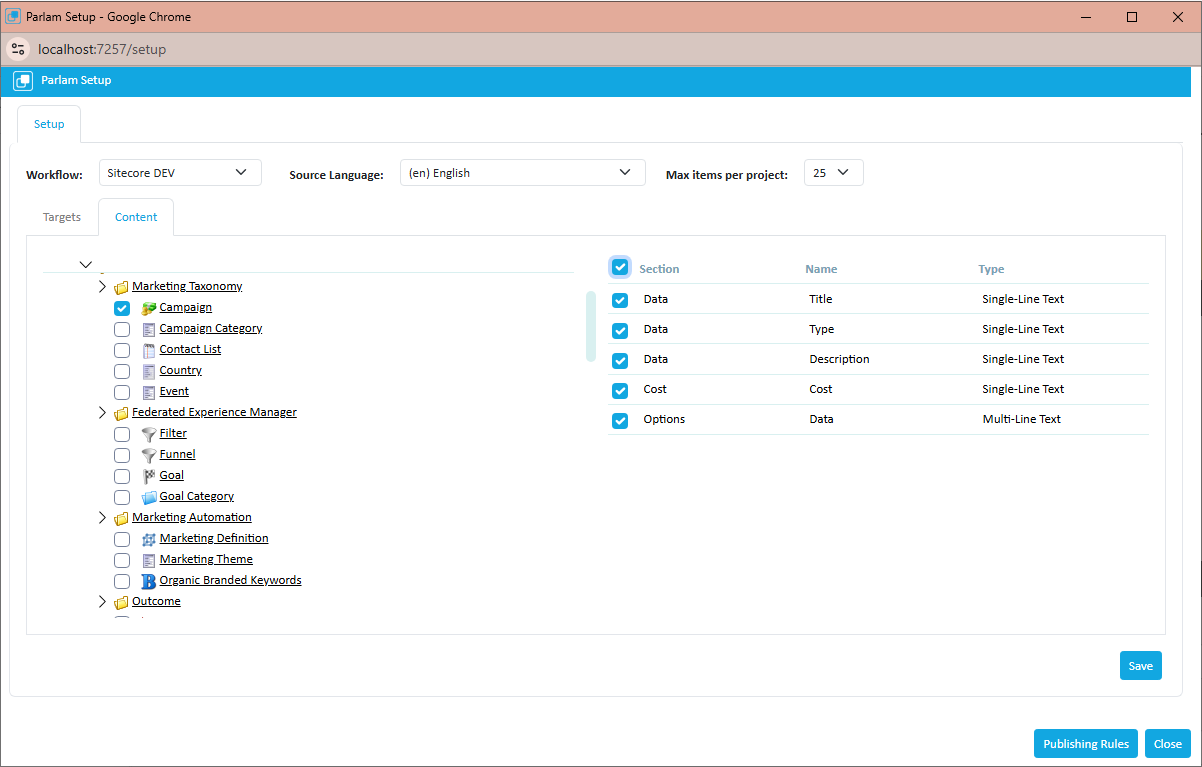This screenshot has height=767, width=1202.
Task: Click the Organic Branded Keywords B icon
Action: (148, 580)
